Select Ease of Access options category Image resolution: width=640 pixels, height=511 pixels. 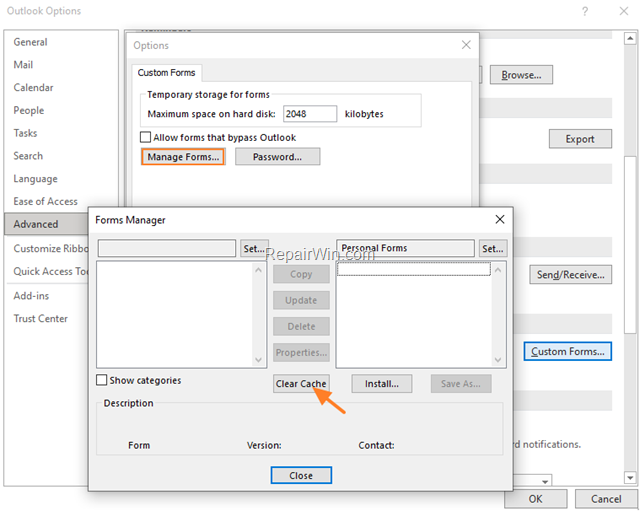(x=45, y=202)
